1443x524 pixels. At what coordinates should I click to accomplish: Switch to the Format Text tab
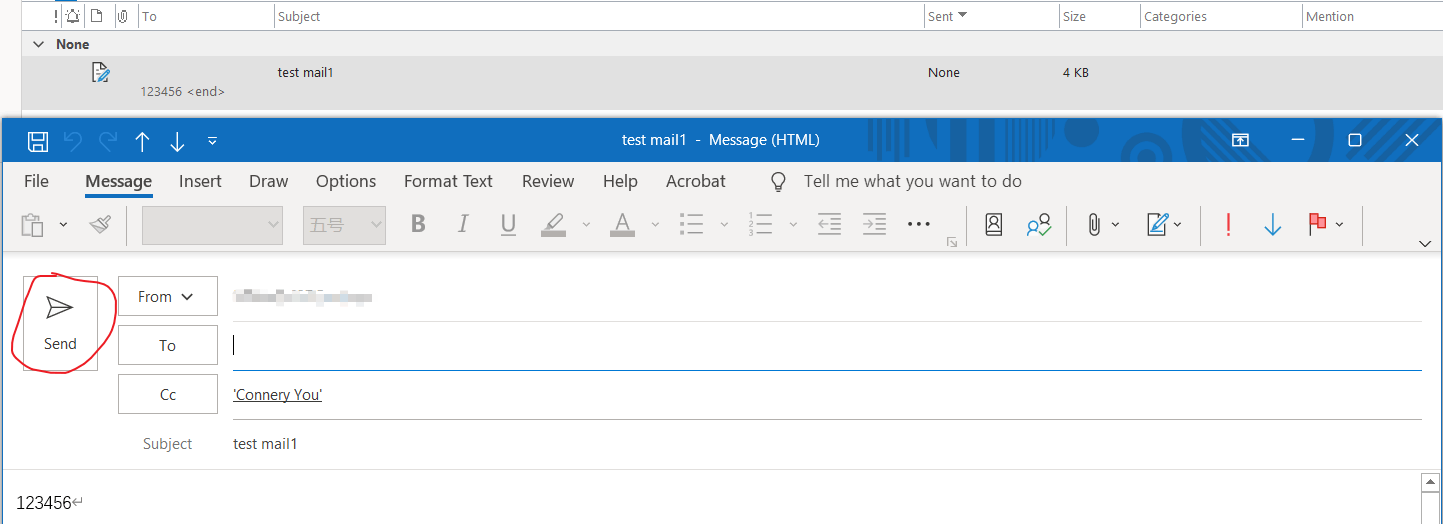point(448,181)
